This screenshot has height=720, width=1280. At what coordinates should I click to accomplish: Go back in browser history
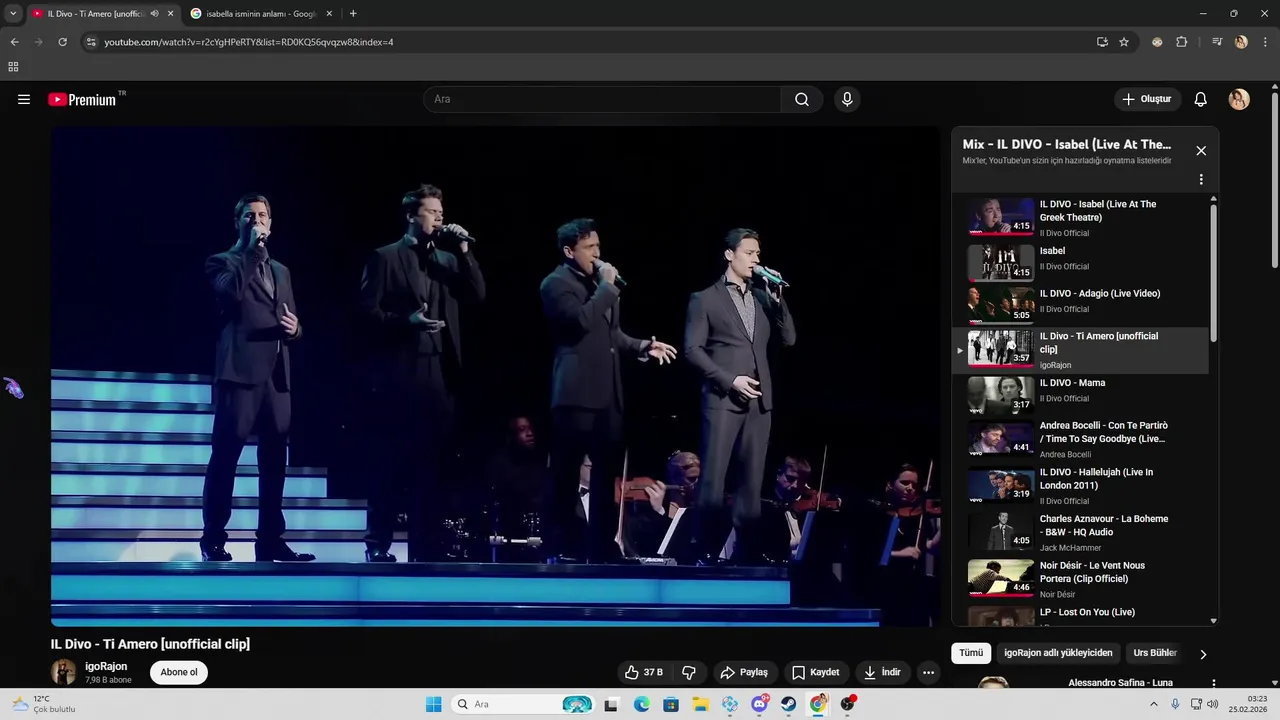click(x=14, y=42)
